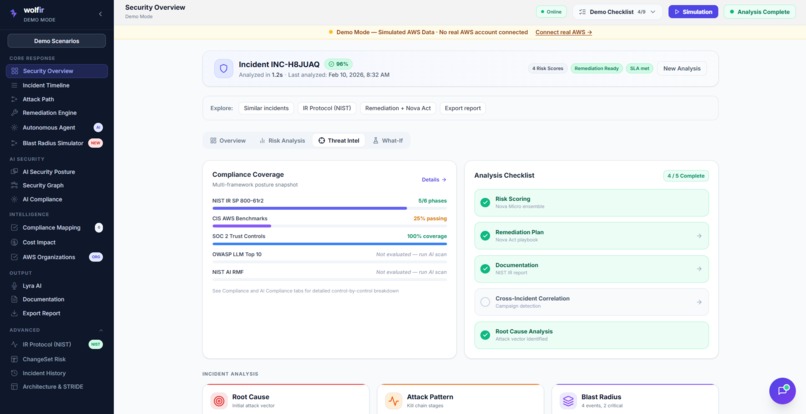Click the Security Graph sidebar icon
Screen dimensions: 806x414
coord(14,185)
